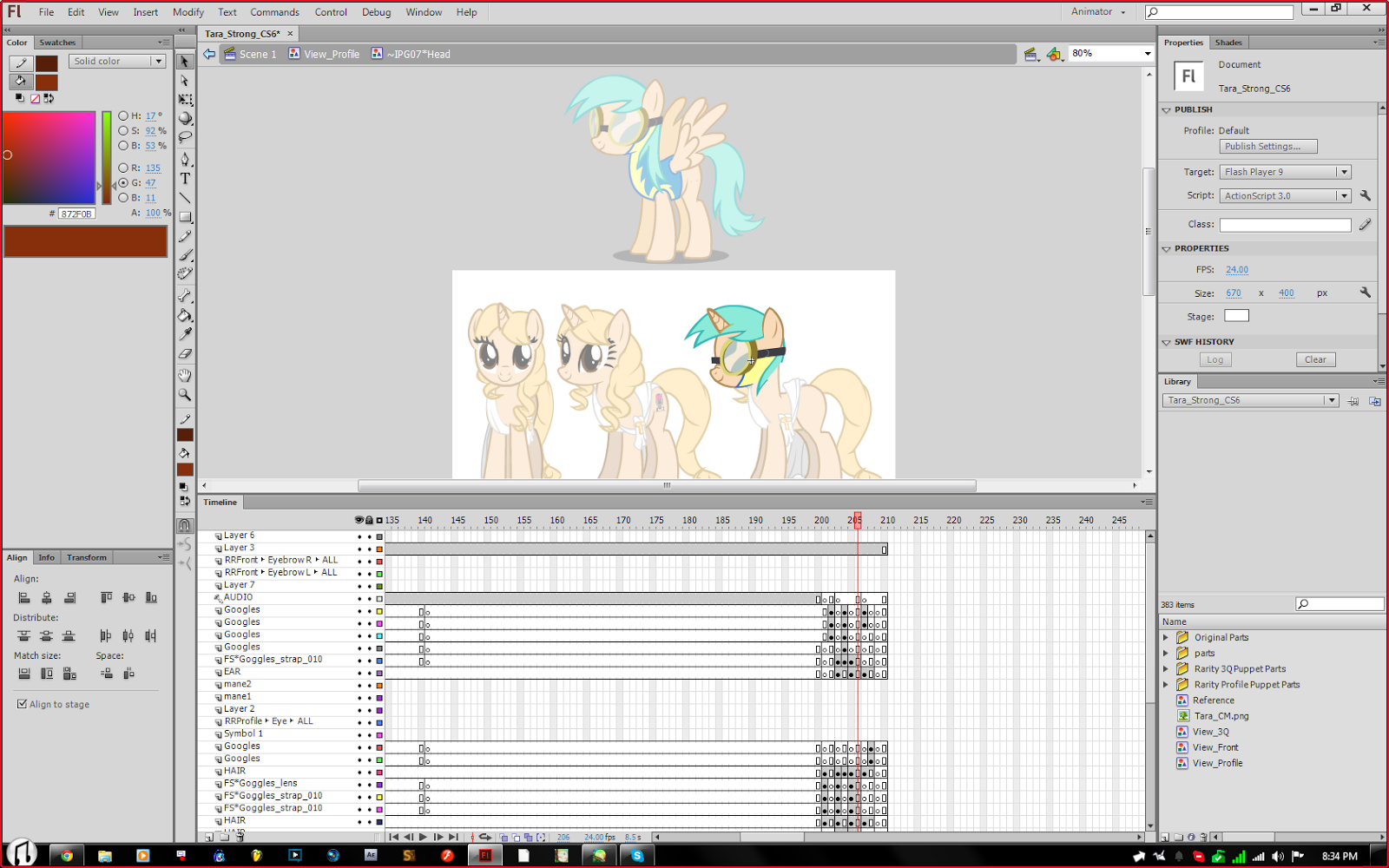The width and height of the screenshot is (1389, 868).
Task: Select the Pencil tool
Action: click(x=185, y=236)
